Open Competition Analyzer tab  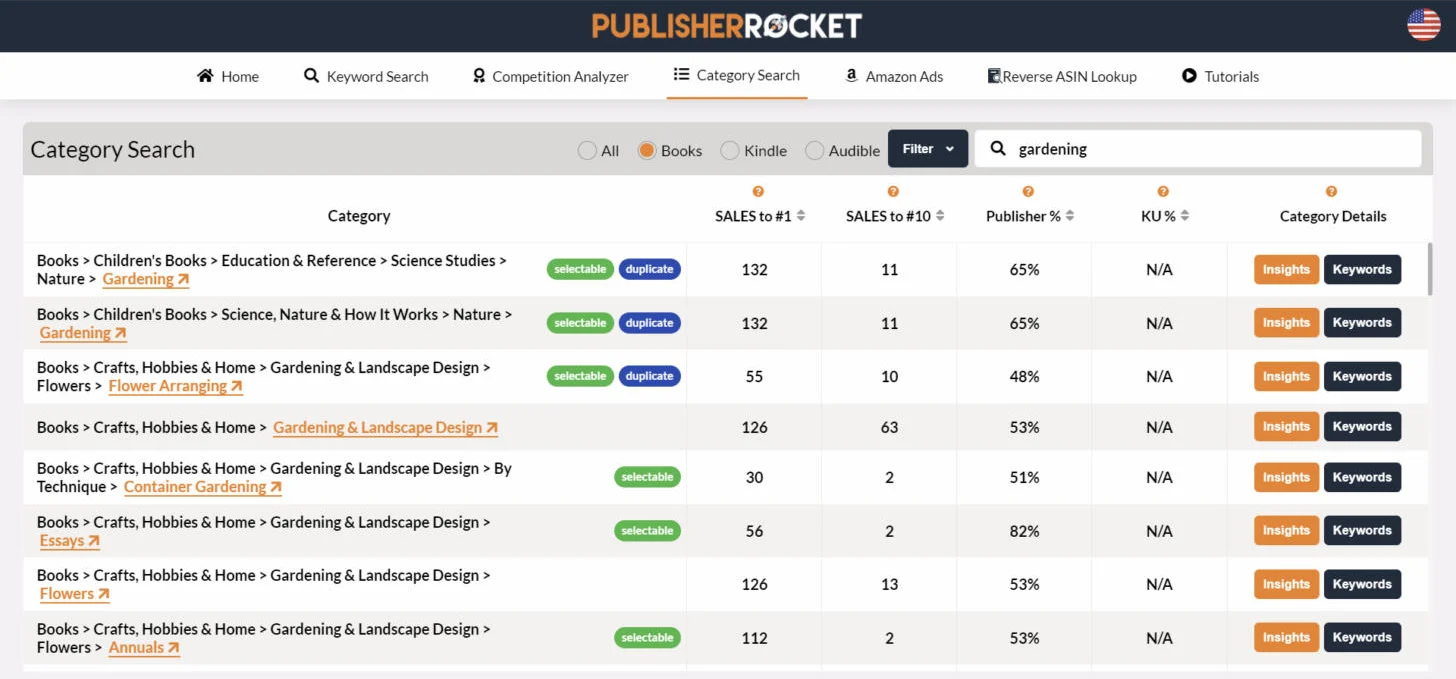tap(550, 76)
